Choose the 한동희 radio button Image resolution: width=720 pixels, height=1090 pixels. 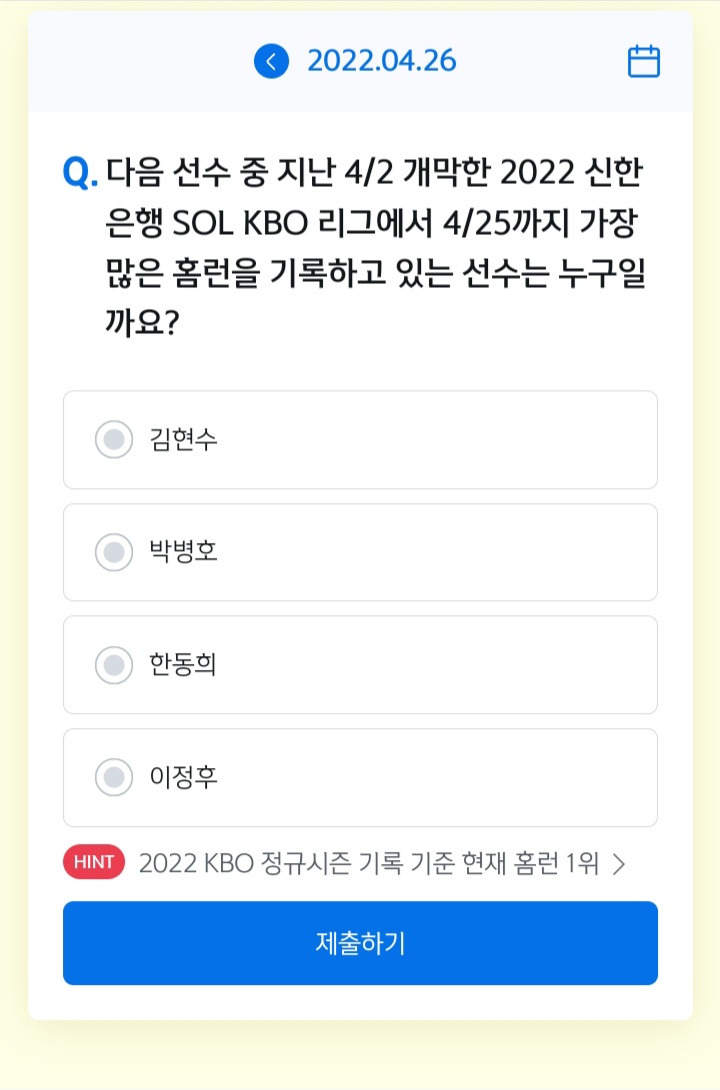[114, 665]
